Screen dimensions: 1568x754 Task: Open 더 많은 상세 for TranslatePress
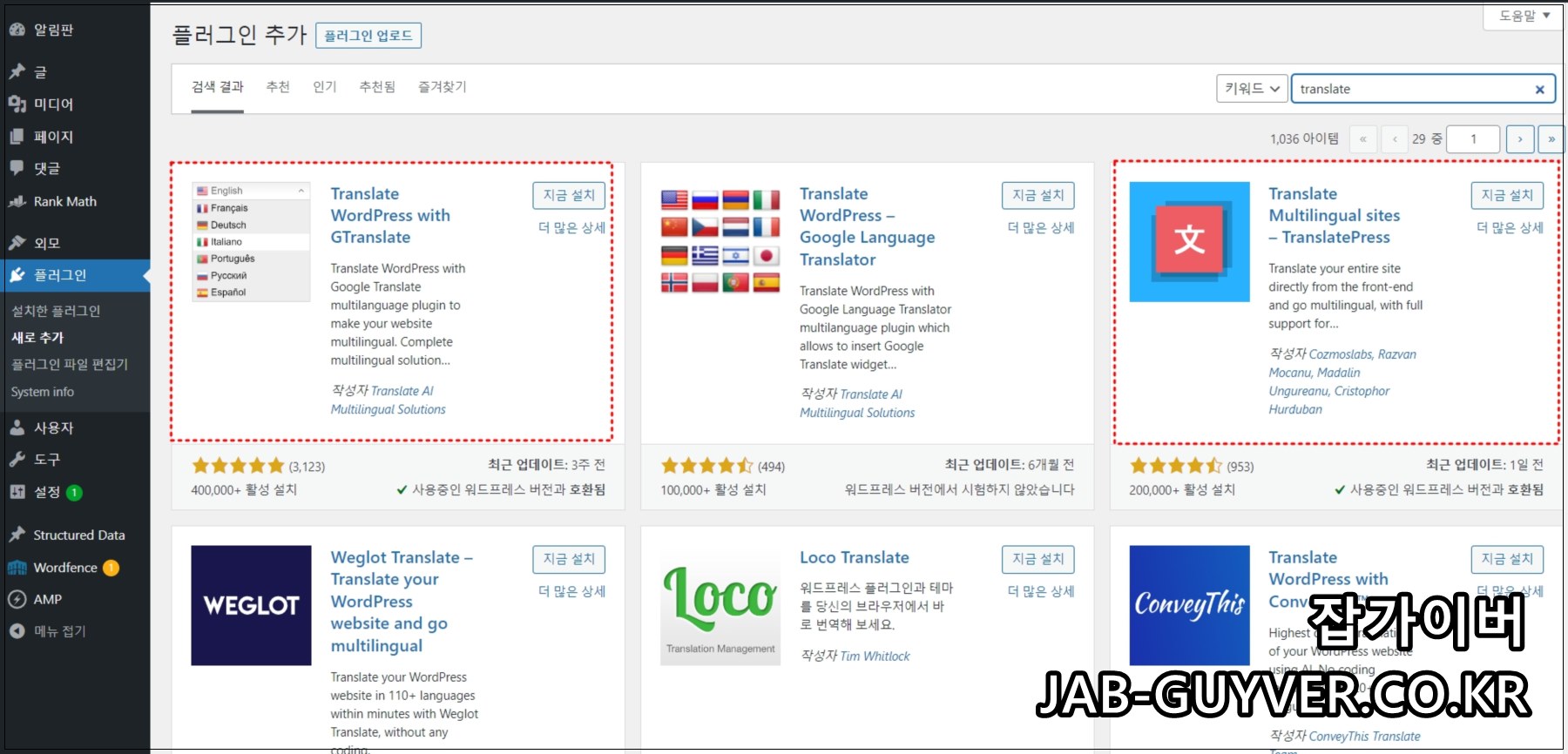pyautogui.click(x=1510, y=228)
